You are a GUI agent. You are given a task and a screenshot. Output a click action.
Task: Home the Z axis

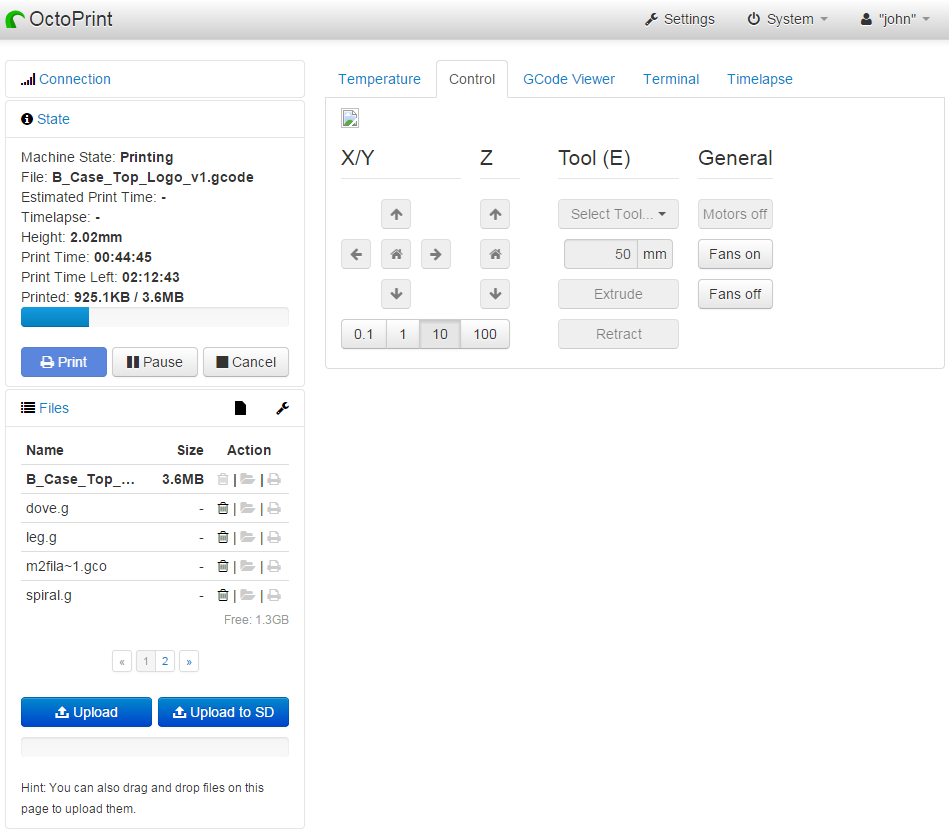click(495, 254)
